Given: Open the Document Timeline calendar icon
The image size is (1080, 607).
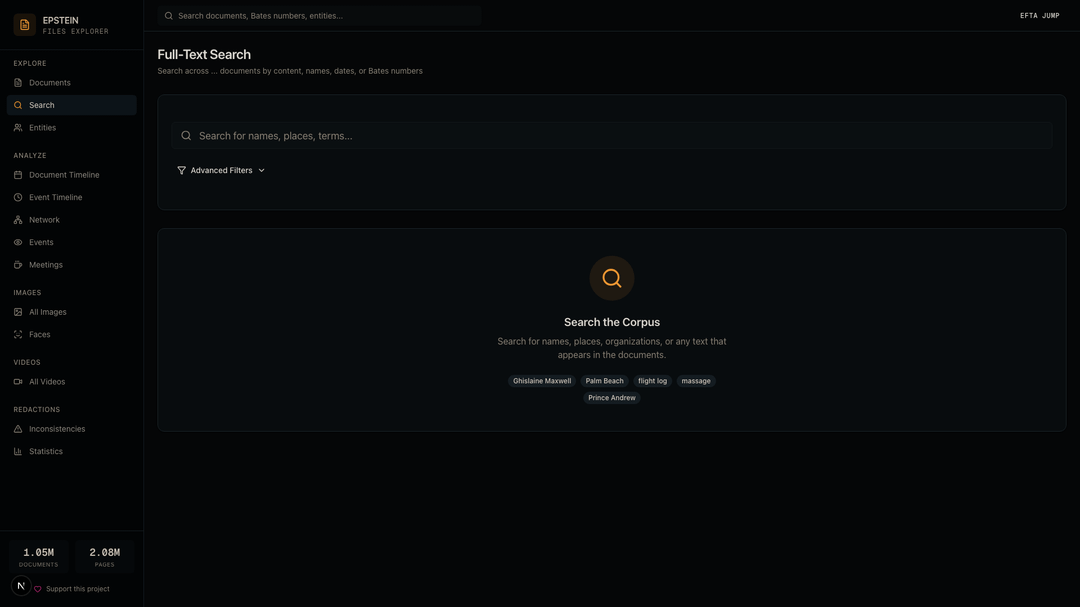Looking at the screenshot, I should point(18,175).
